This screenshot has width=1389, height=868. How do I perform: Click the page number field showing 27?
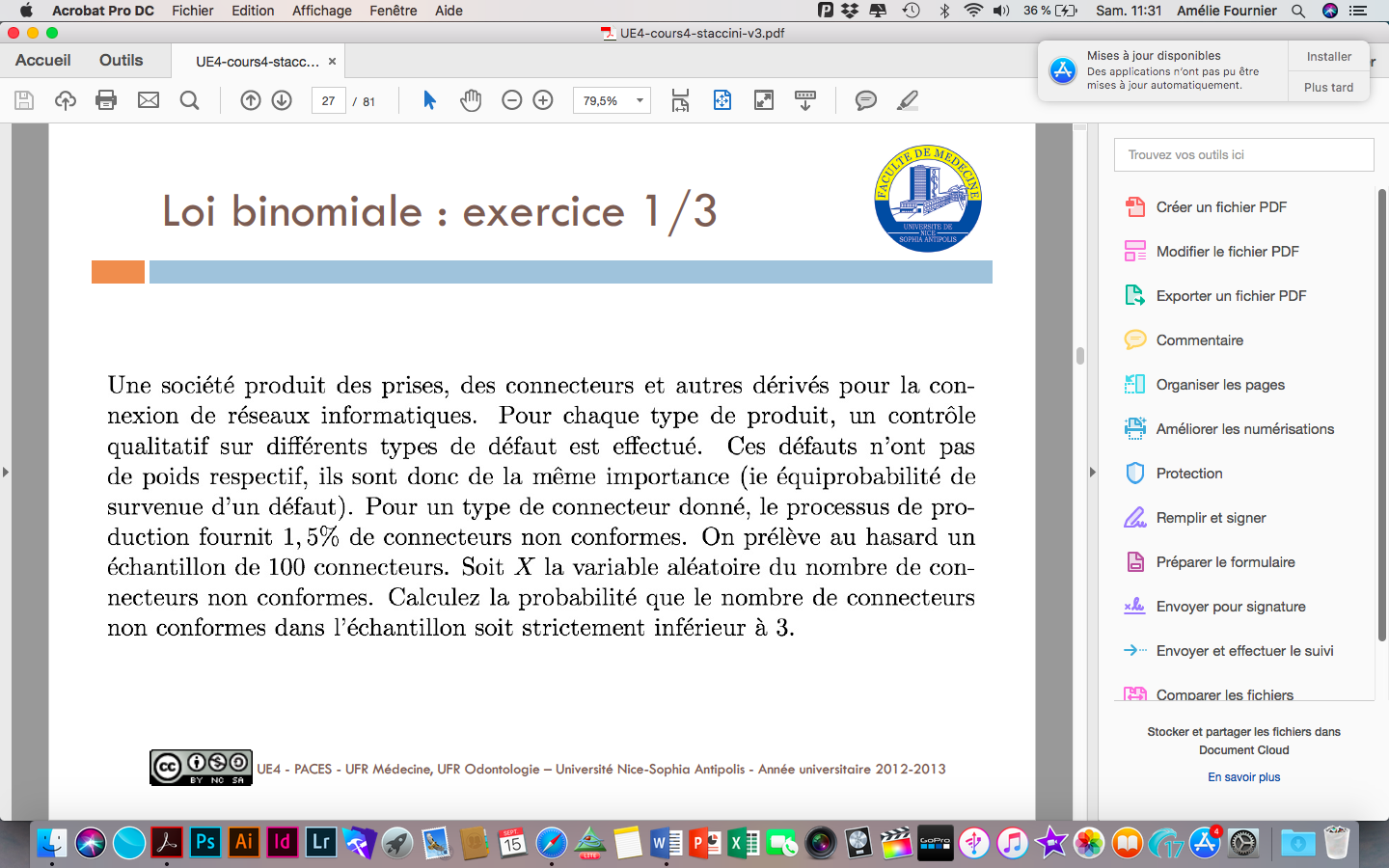(328, 100)
